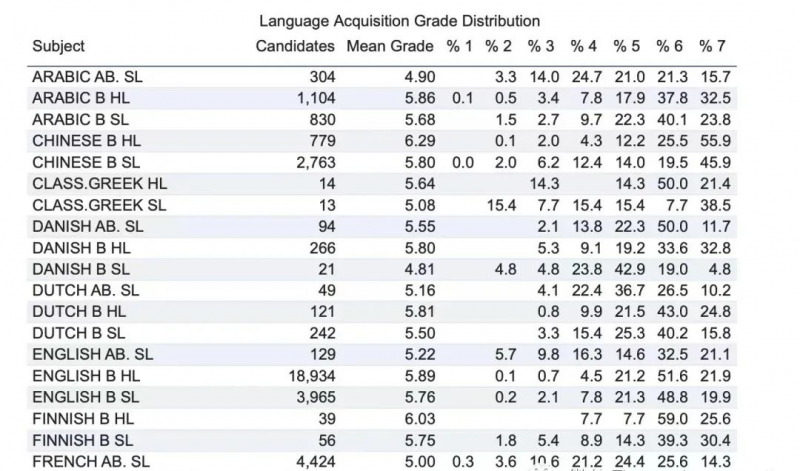Screen dimensions: 800x471
Task: Click the CHINESE B HL subject cell
Action: click(x=86, y=141)
